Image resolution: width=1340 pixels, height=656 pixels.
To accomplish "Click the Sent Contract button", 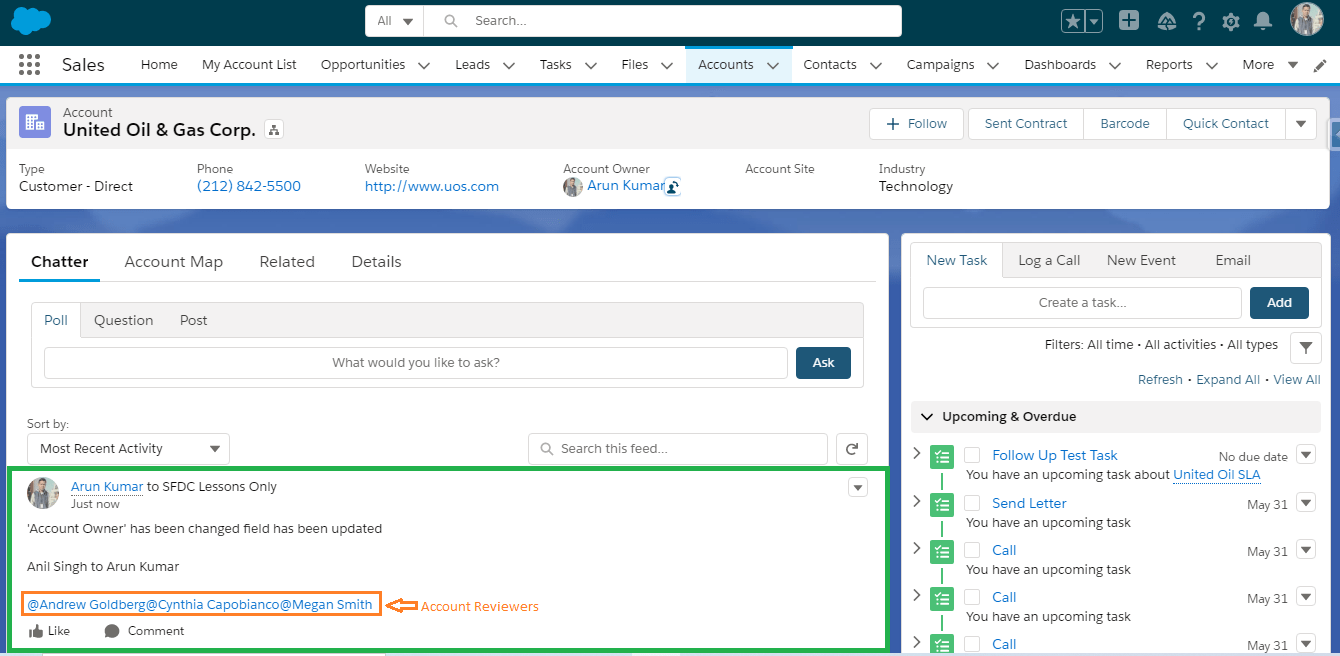I will pos(1026,124).
